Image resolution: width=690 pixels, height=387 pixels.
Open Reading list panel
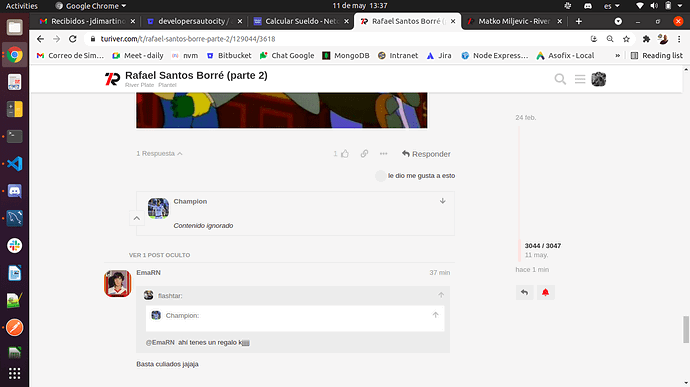point(657,55)
